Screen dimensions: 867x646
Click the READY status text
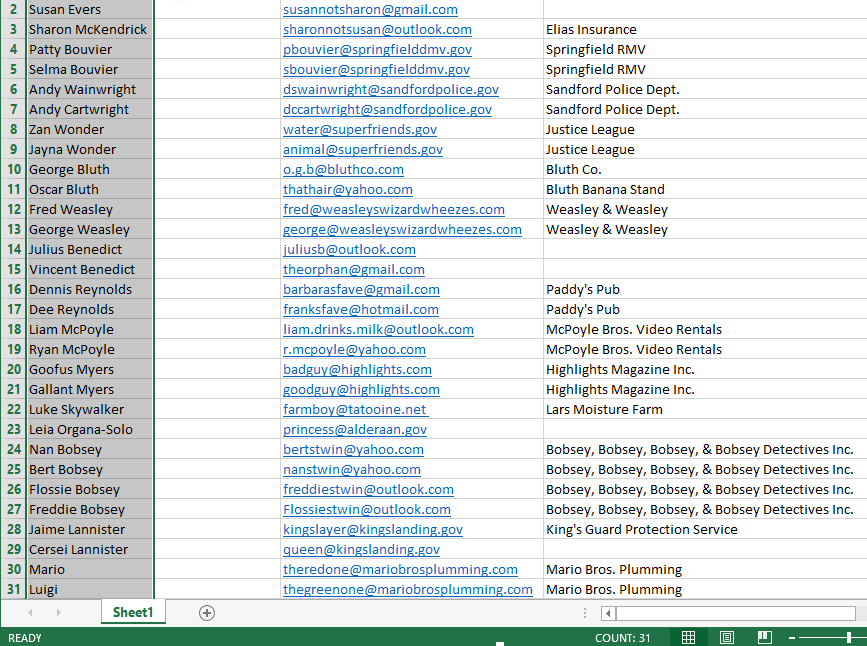pyautogui.click(x=25, y=638)
